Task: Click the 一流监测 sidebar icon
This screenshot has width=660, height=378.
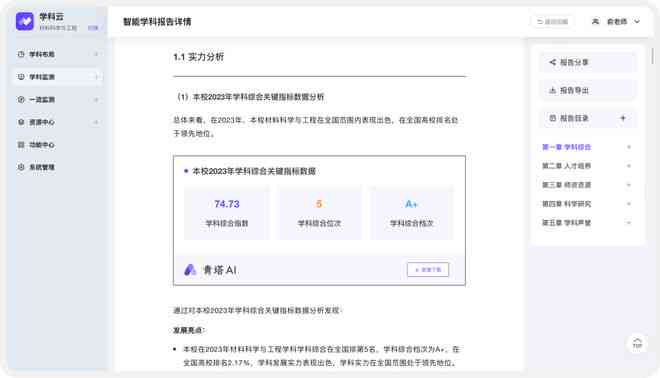Action: [x=21, y=99]
